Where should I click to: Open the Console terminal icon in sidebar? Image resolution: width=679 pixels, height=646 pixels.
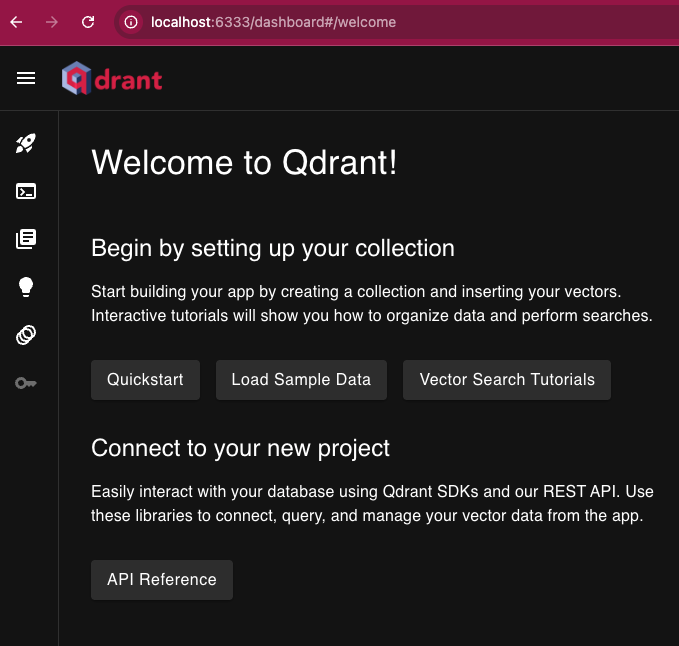pos(26,191)
